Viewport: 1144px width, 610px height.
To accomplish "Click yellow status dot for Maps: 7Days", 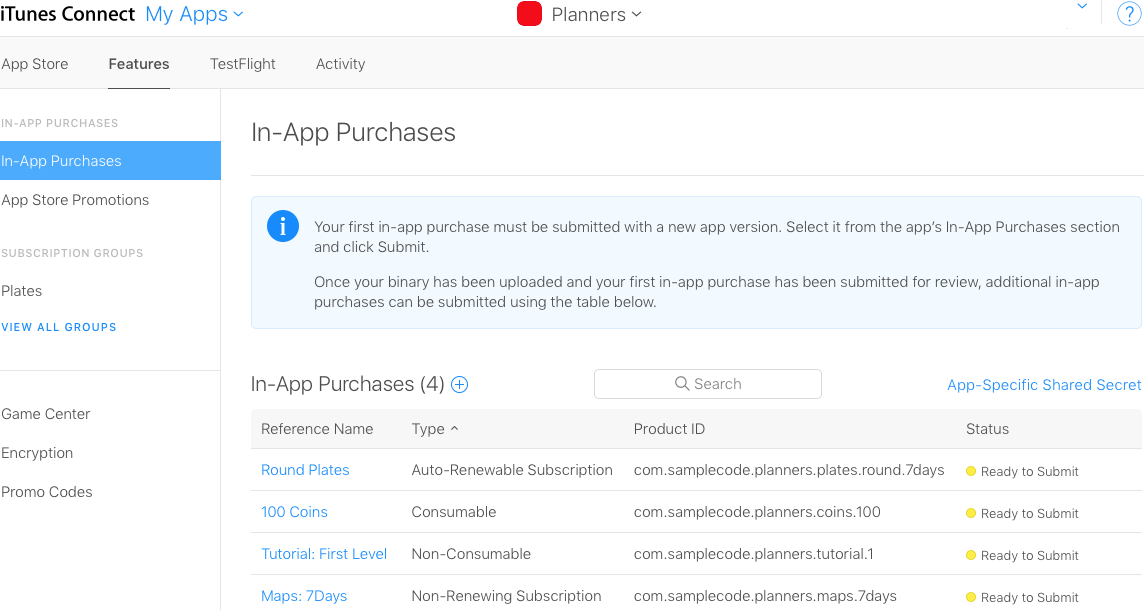I will click(970, 597).
